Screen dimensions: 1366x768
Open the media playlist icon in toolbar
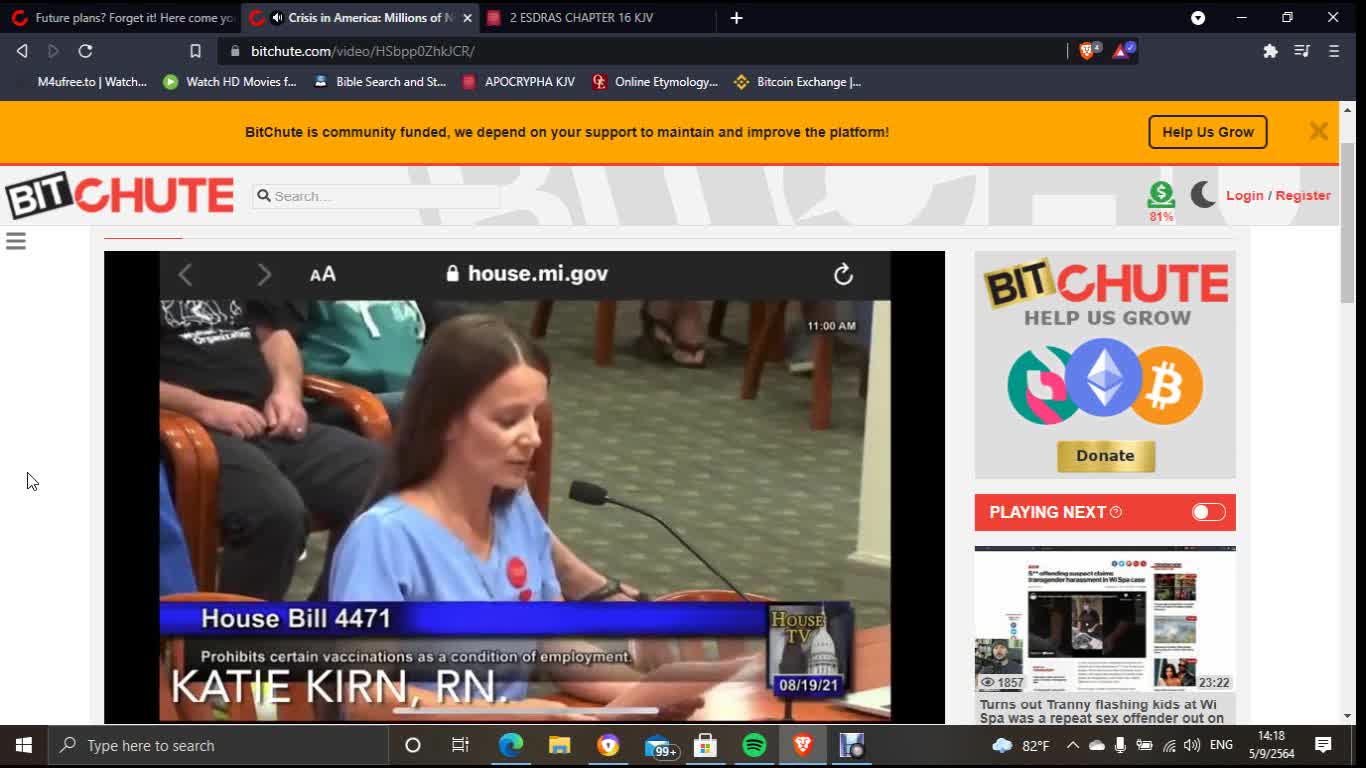click(1302, 51)
